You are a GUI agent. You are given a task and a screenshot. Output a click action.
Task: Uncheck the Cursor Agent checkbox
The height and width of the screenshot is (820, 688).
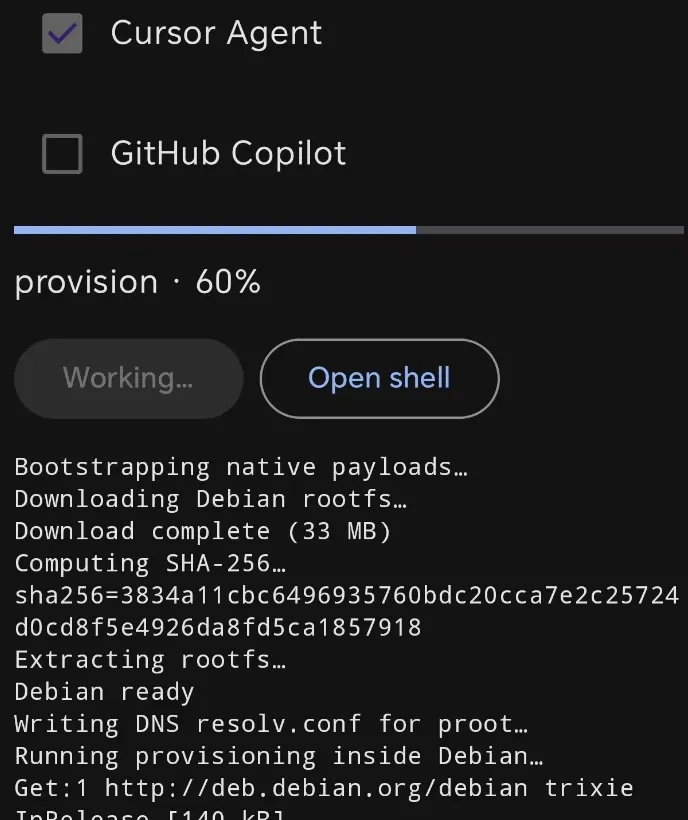(x=62, y=33)
